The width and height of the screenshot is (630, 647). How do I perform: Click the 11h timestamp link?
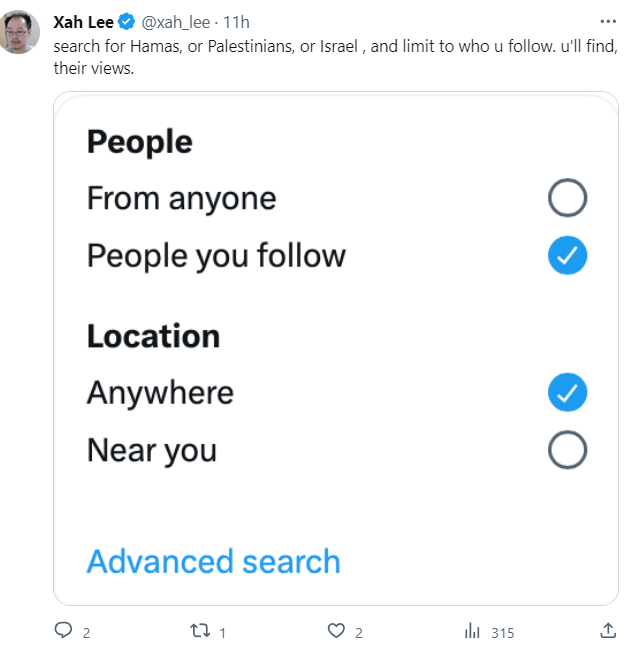pyautogui.click(x=236, y=22)
